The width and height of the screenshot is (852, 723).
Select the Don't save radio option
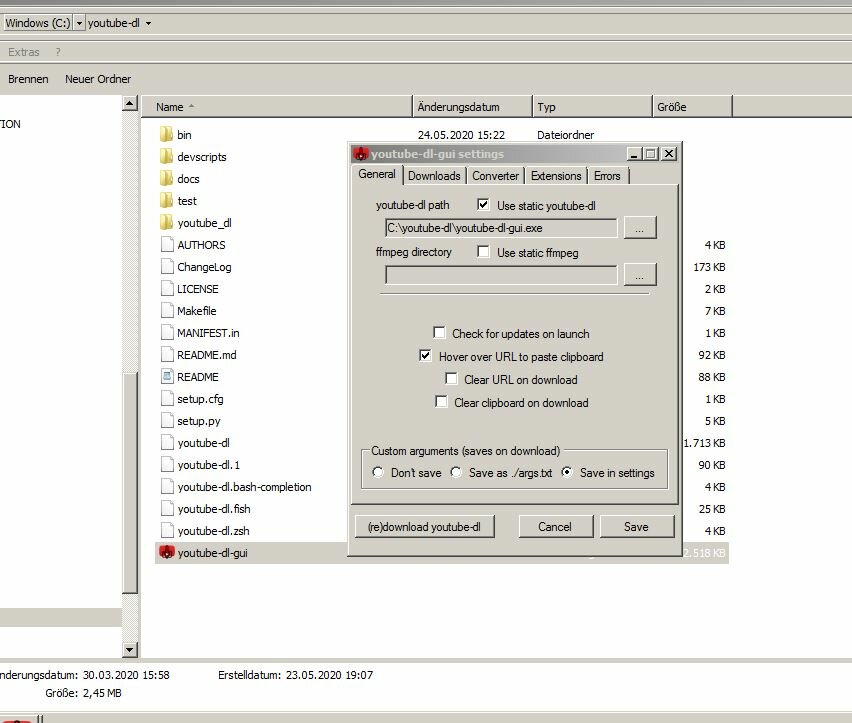click(x=378, y=472)
